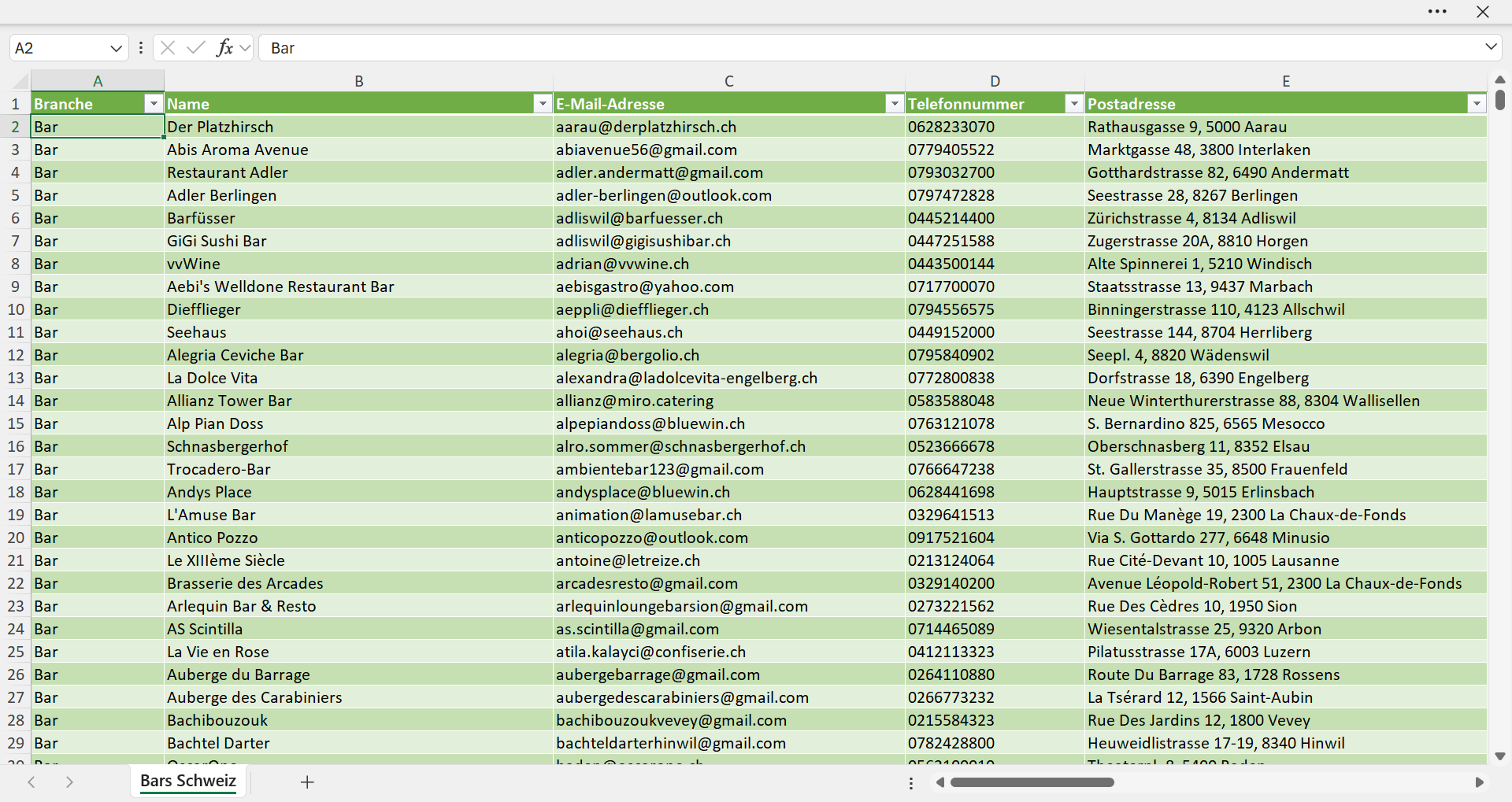The width and height of the screenshot is (1512, 802).
Task: Click address Seestrasse 144, 8704 Herrliberg
Action: point(1286,332)
